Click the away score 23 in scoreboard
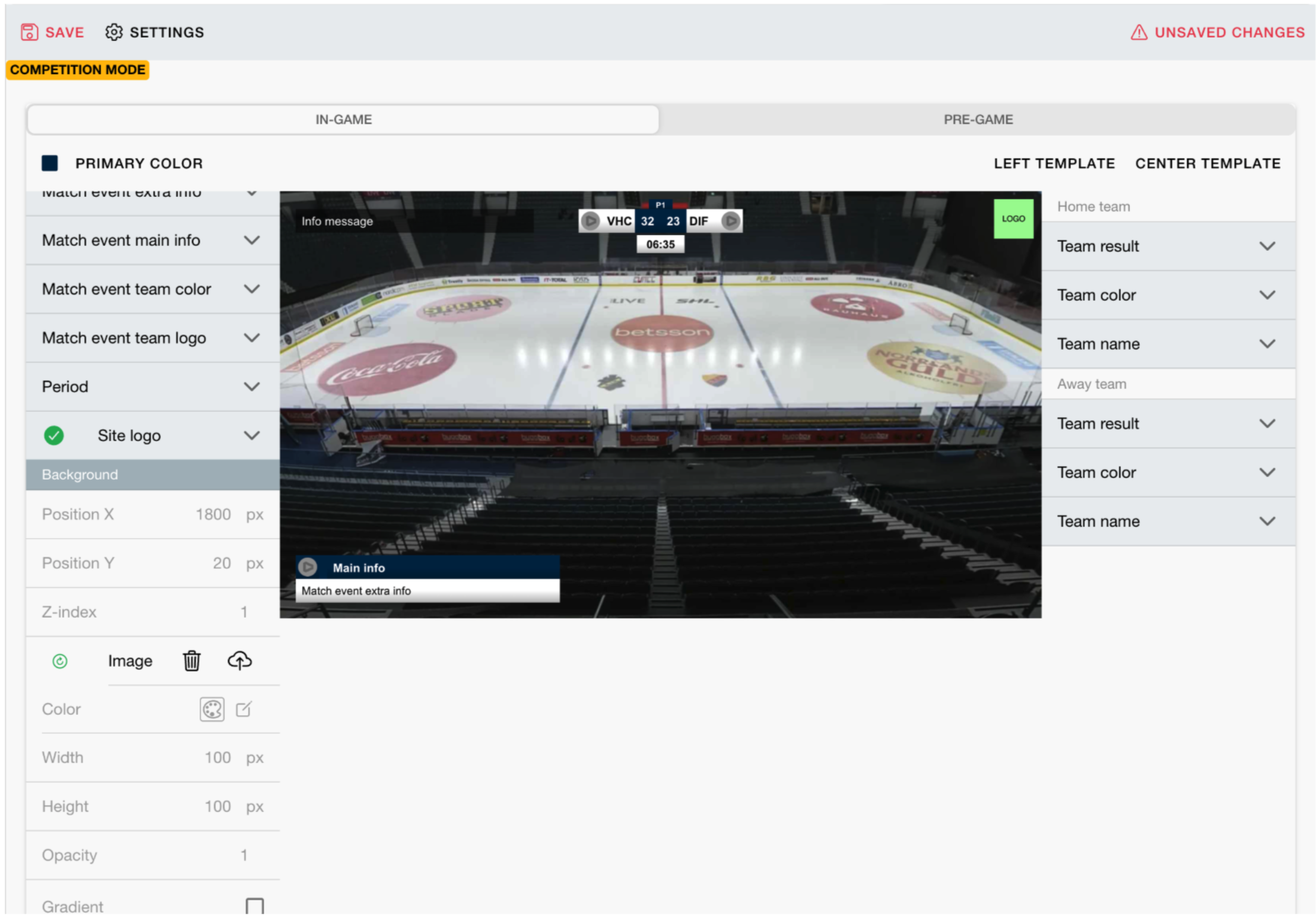 tap(672, 221)
